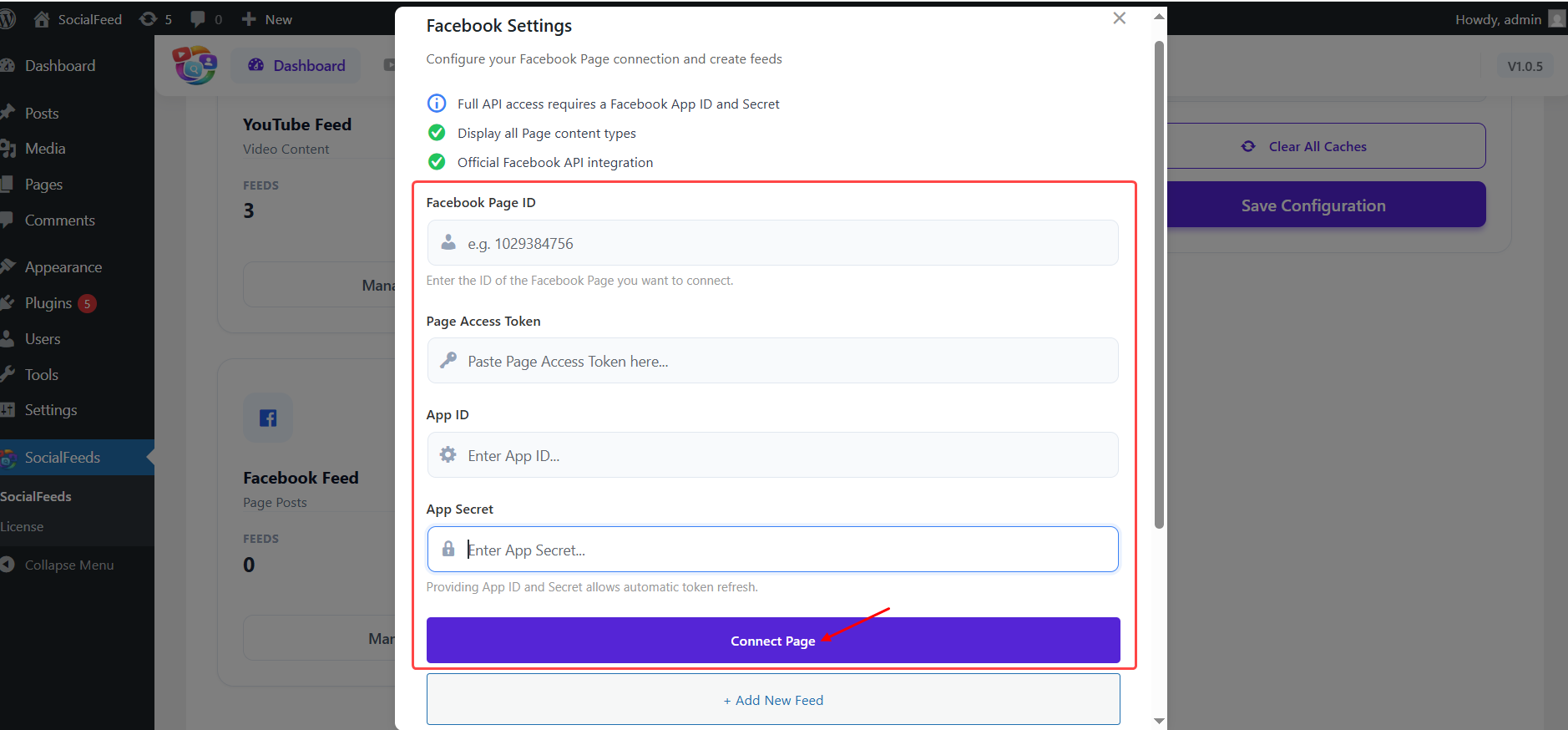Click the Add New Feed button
Screen dimensions: 1568x730
(x=773, y=700)
